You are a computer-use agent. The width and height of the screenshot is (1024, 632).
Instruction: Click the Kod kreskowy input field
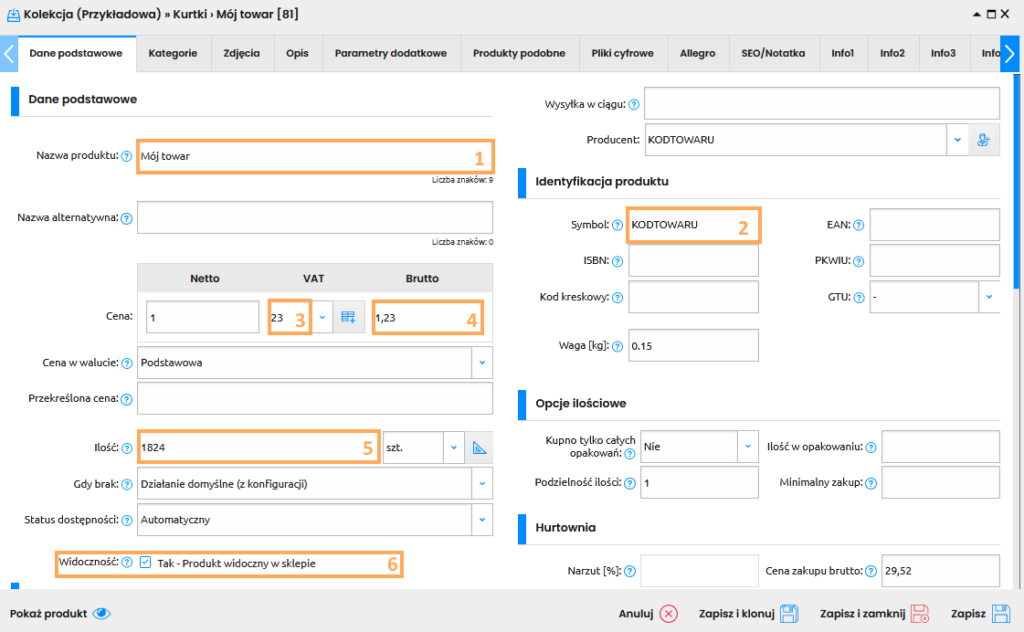[x=693, y=297]
